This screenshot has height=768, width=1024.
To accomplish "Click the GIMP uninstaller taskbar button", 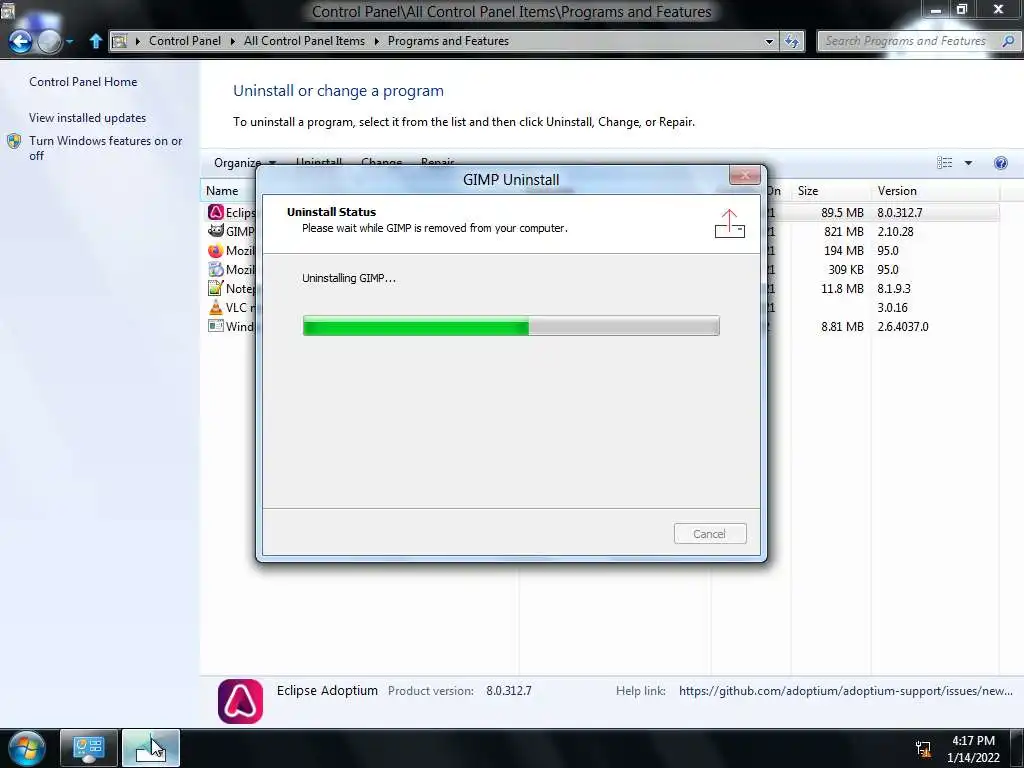I will [151, 748].
